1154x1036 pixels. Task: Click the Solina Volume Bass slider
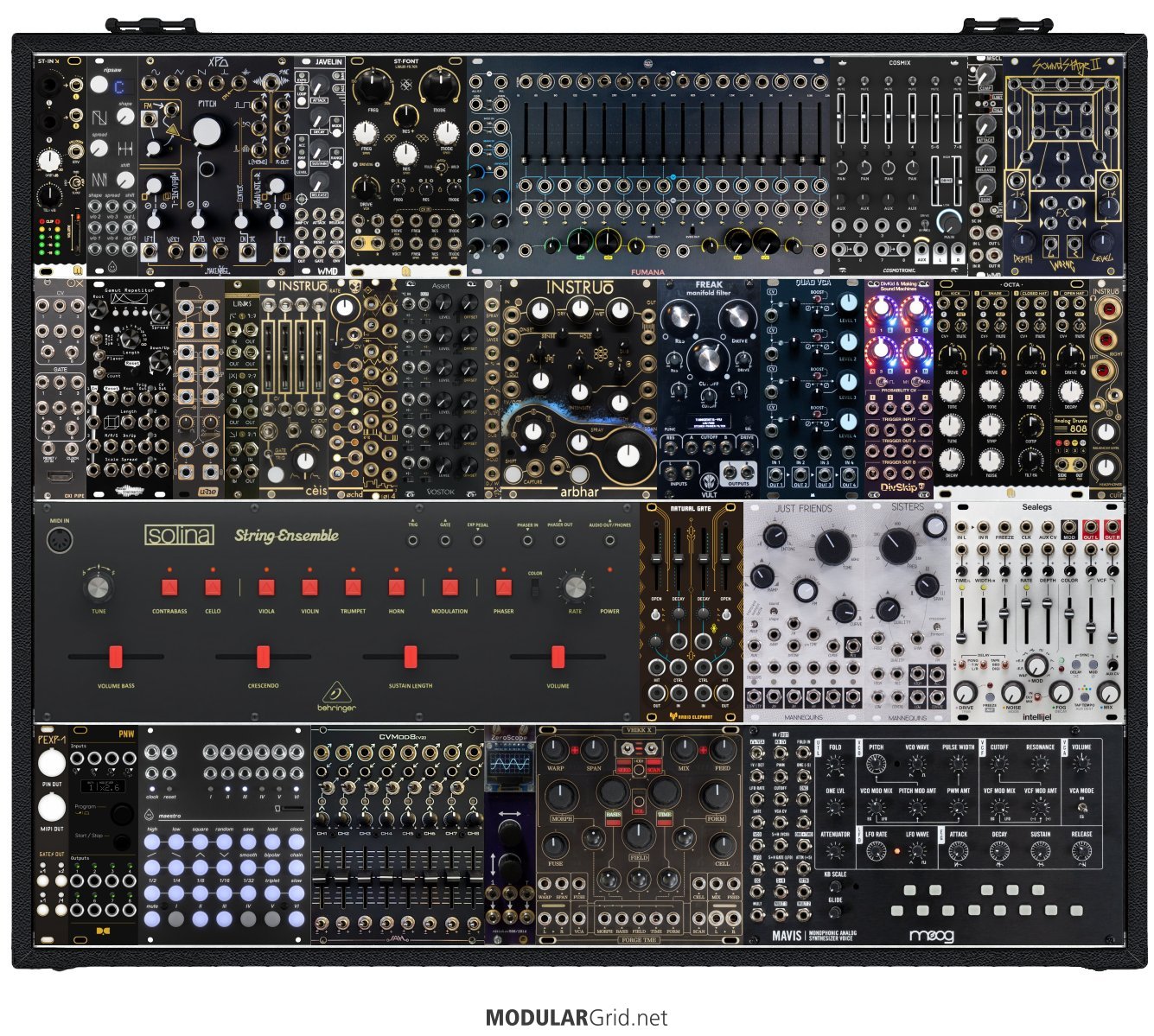pos(115,657)
